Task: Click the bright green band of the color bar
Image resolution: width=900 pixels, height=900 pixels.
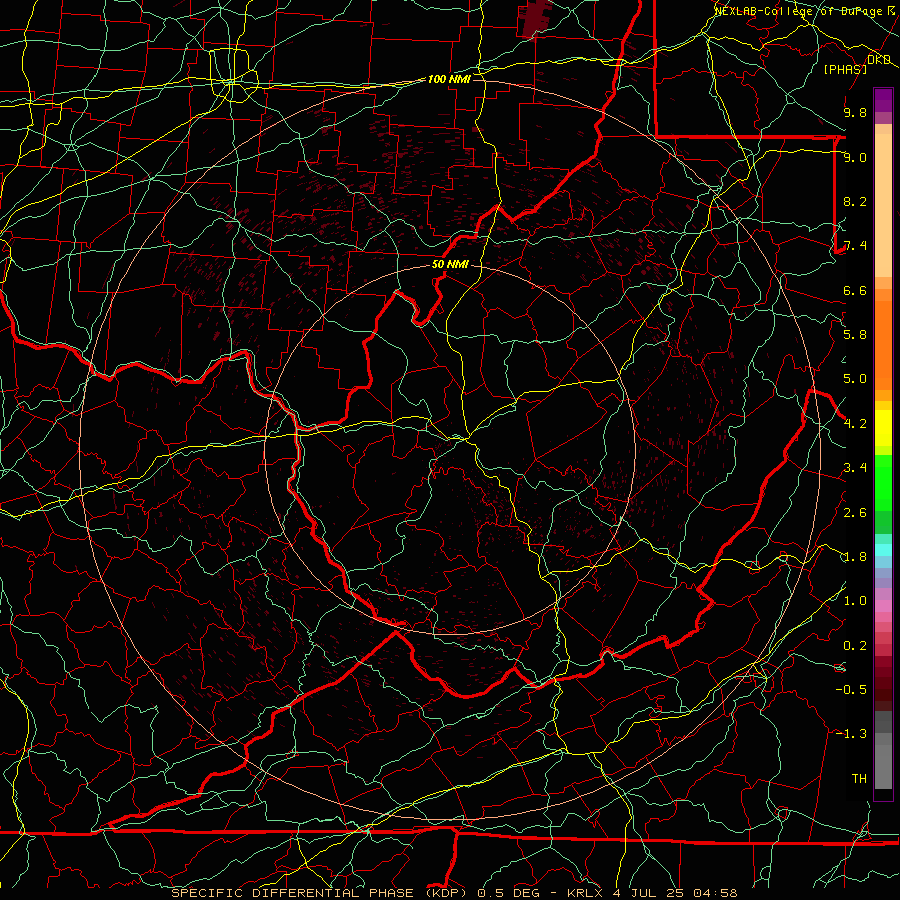Action: [x=883, y=482]
